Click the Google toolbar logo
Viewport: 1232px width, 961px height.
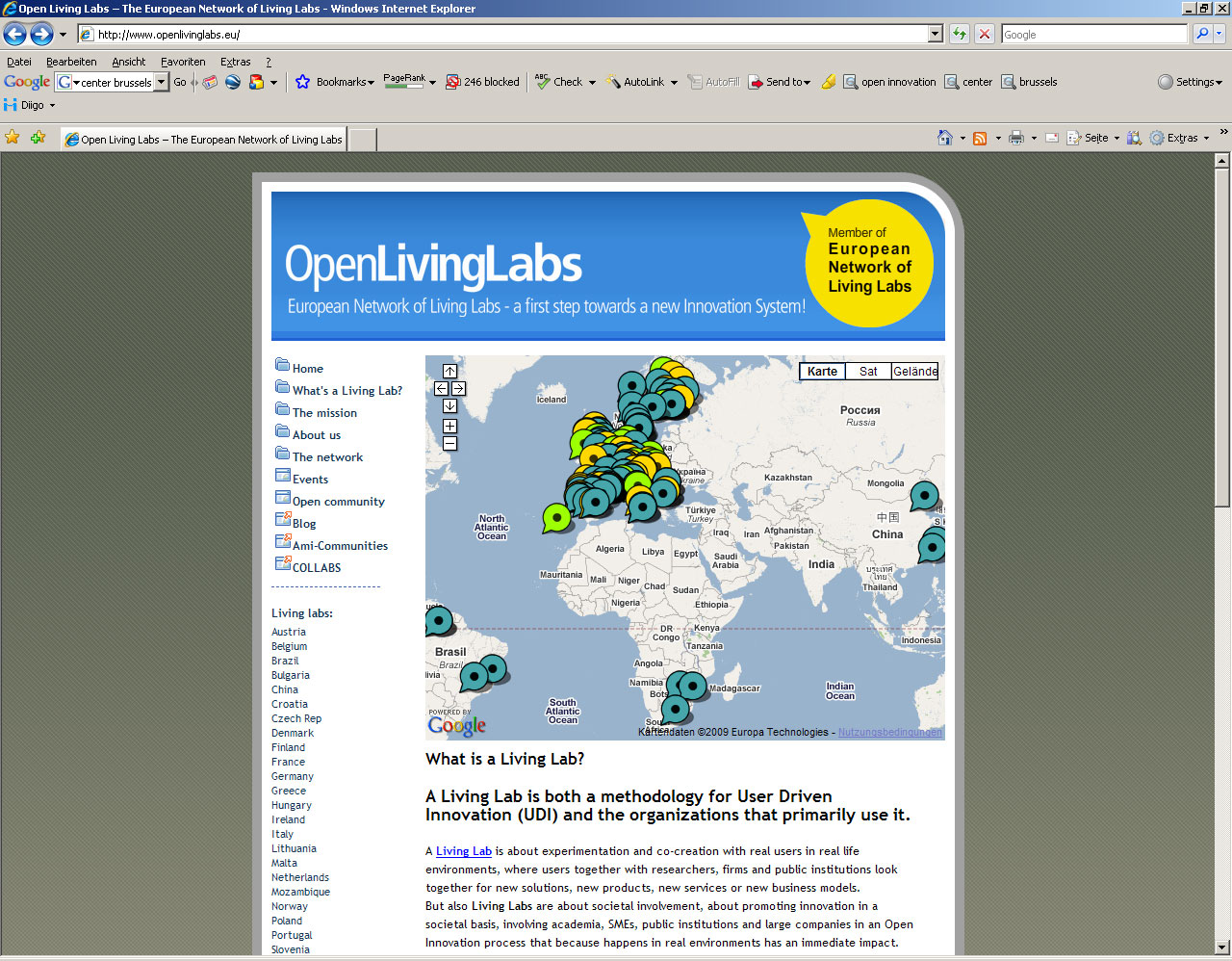tap(27, 82)
